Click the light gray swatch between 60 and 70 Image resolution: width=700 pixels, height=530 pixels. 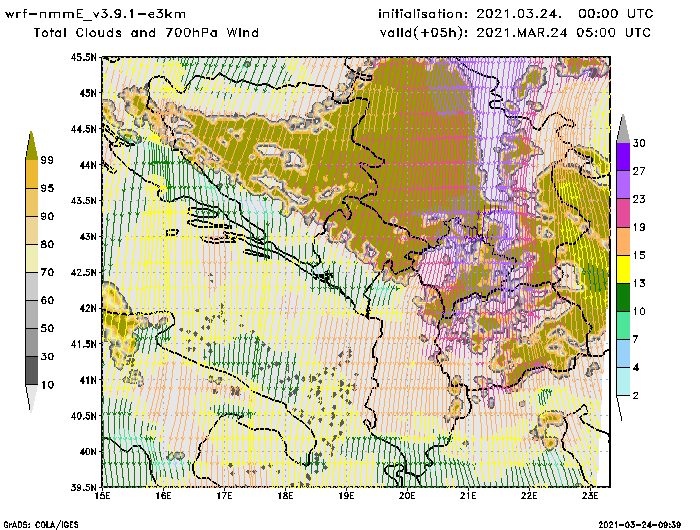point(31,287)
